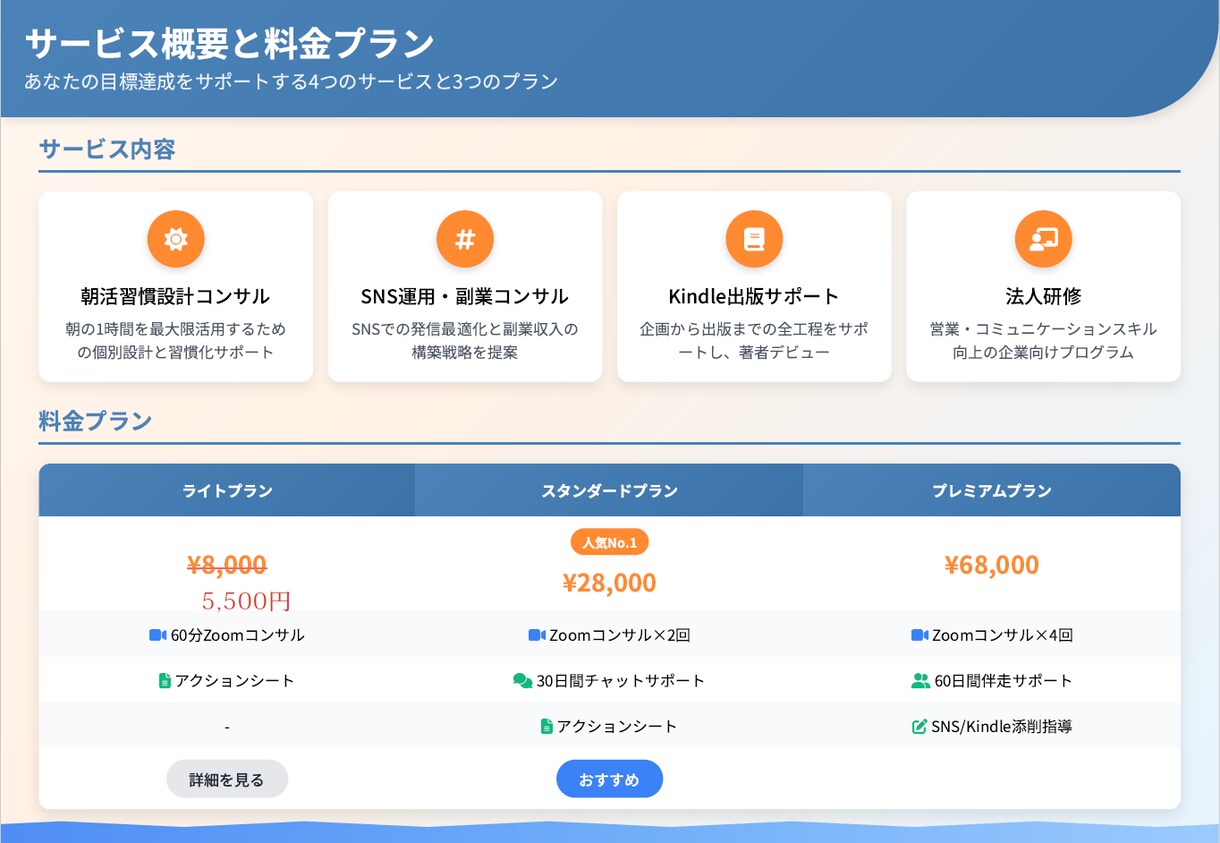Screen dimensions: 1220x843
Task: Click chat bubbles icon beside 30日間チャットサポート
Action: tap(522, 681)
